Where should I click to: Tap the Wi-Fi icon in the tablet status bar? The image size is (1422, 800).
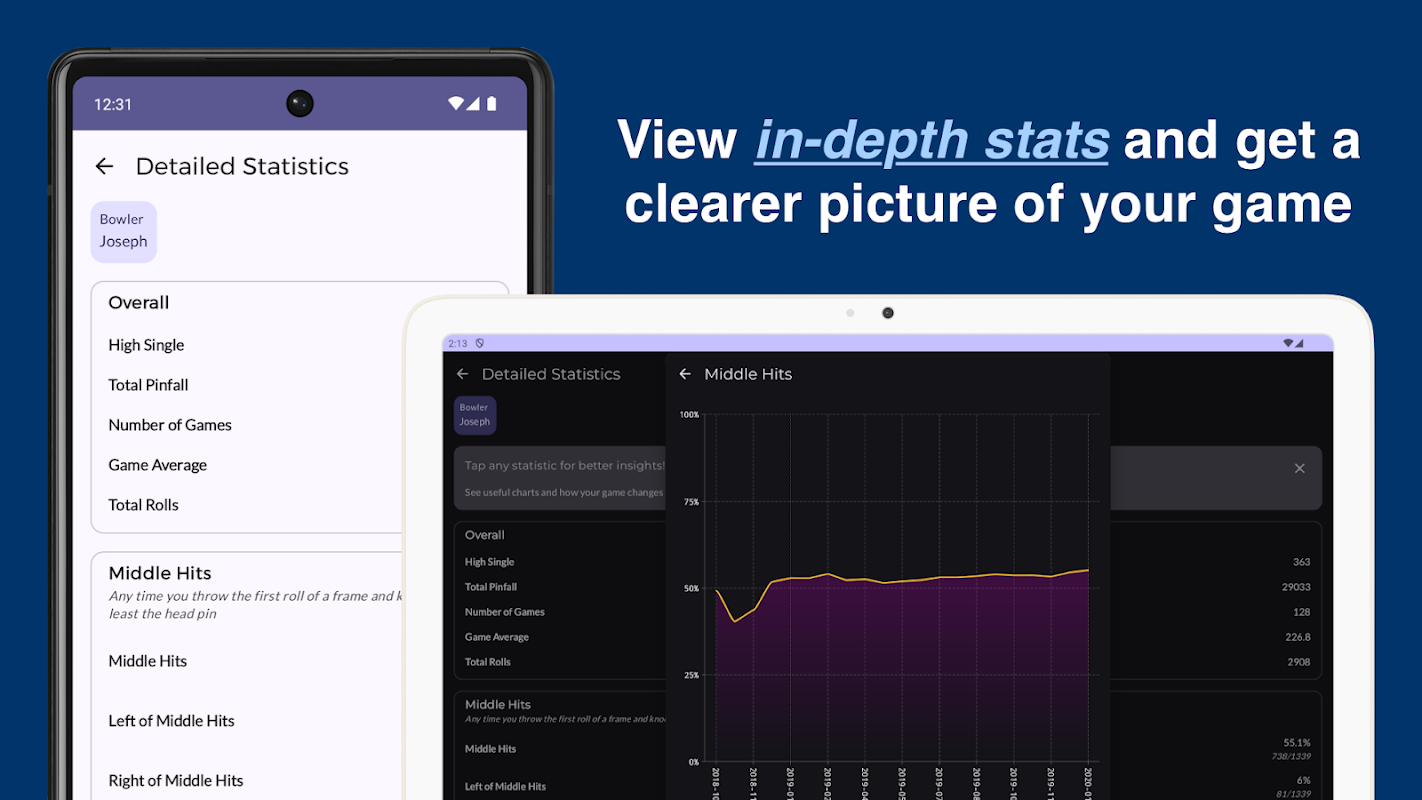1290,343
